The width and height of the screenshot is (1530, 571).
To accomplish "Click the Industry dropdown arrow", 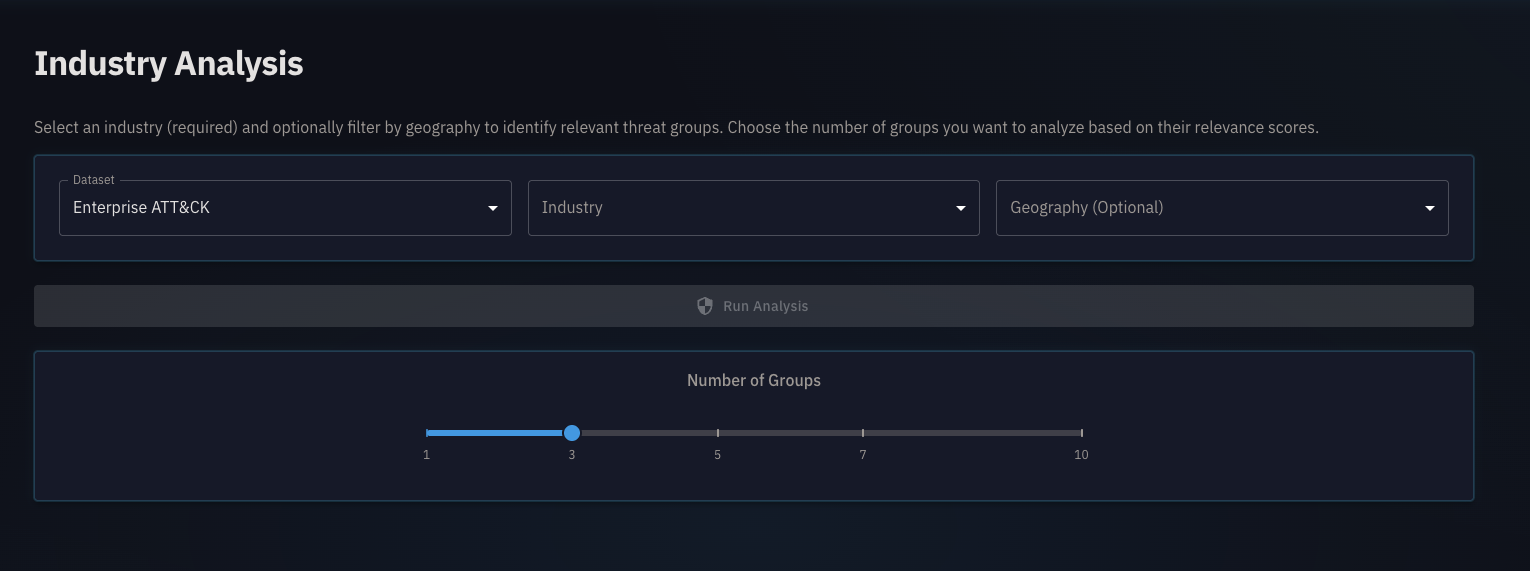I will (x=961, y=208).
